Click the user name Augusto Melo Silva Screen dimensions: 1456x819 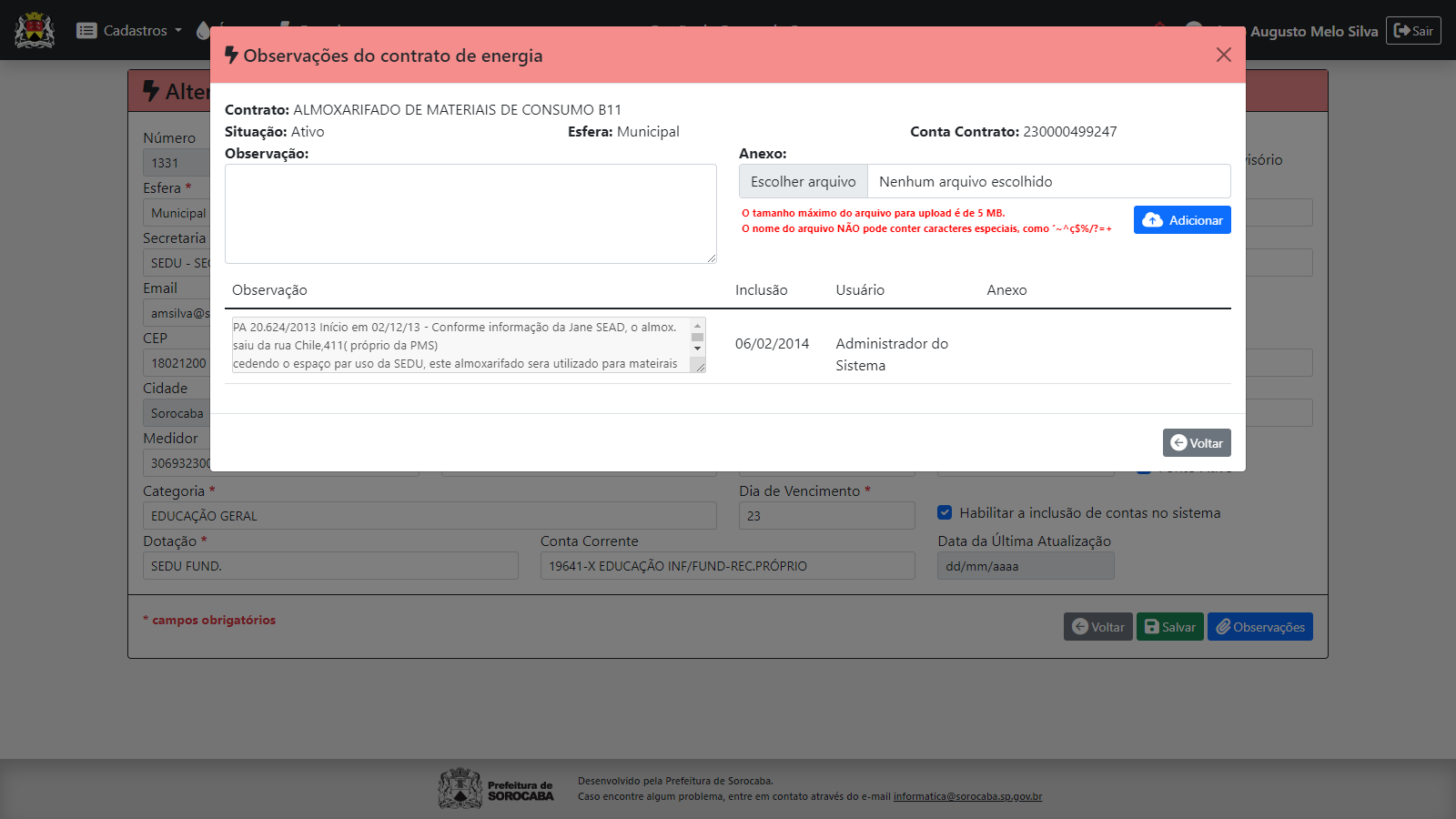[x=1314, y=31]
